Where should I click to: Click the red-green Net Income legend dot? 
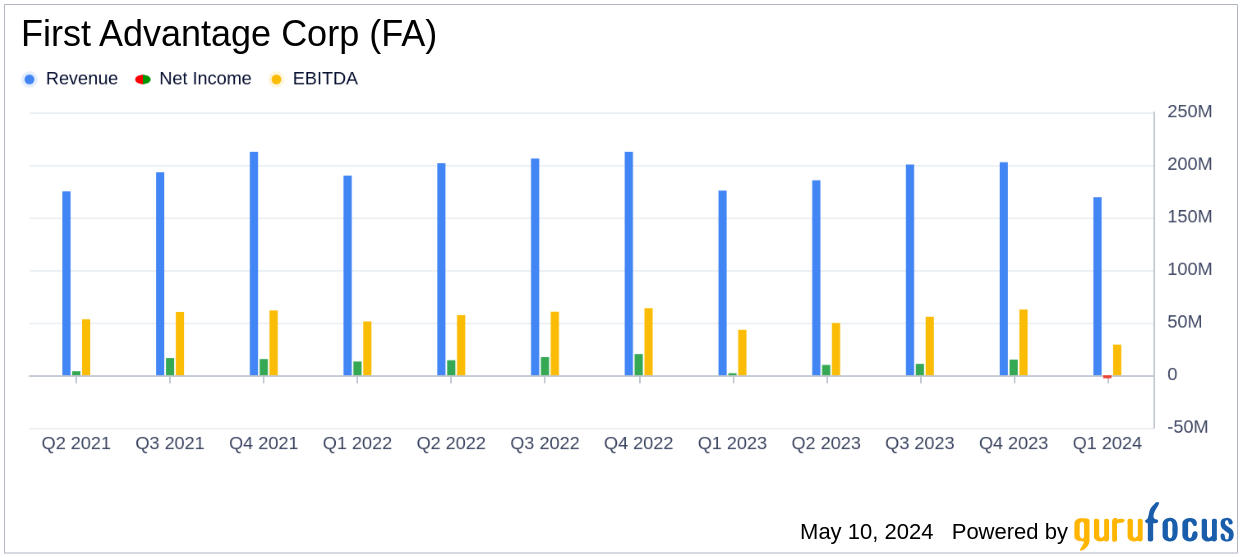coord(143,79)
